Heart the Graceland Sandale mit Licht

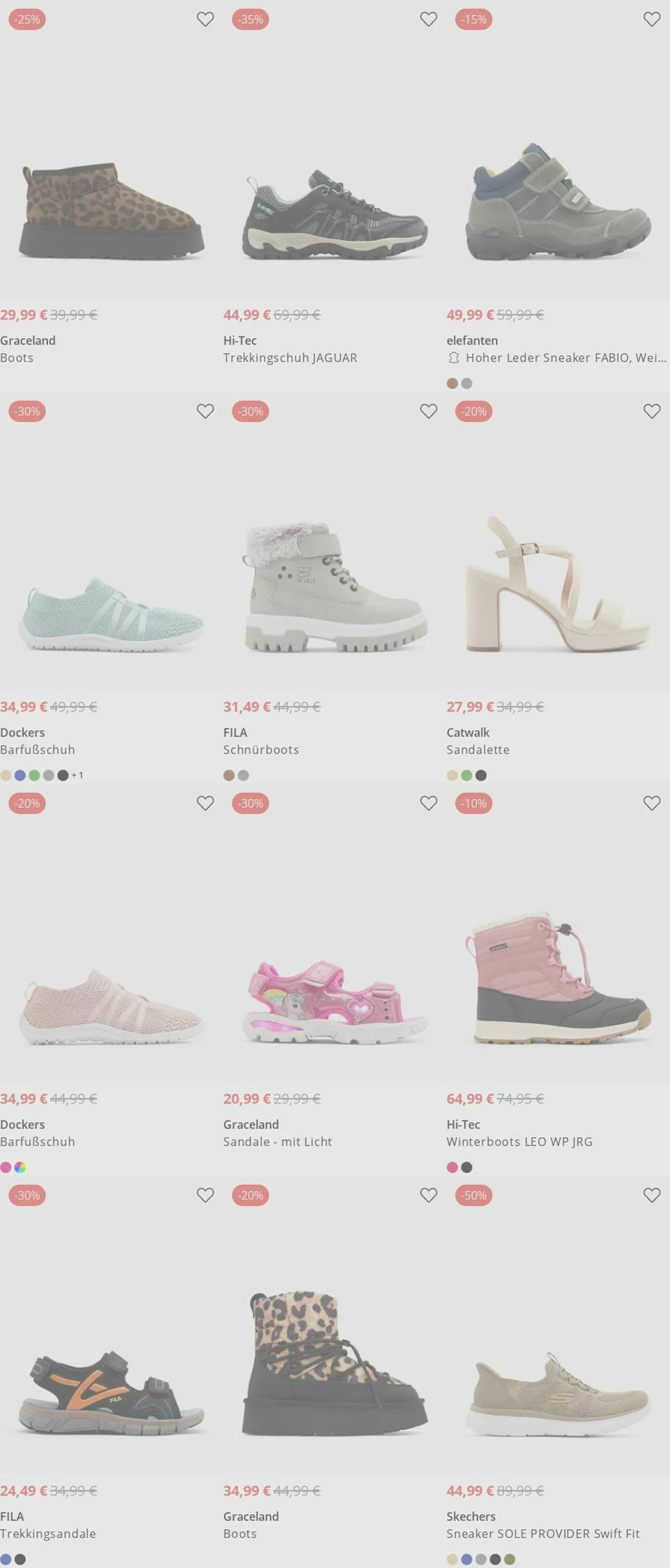pyautogui.click(x=428, y=804)
